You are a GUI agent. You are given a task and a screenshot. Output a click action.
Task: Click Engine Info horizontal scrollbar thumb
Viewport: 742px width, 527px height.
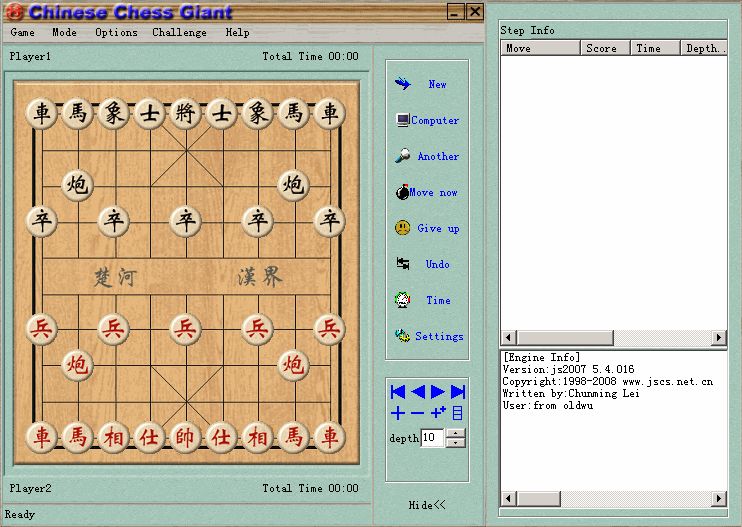point(539,498)
